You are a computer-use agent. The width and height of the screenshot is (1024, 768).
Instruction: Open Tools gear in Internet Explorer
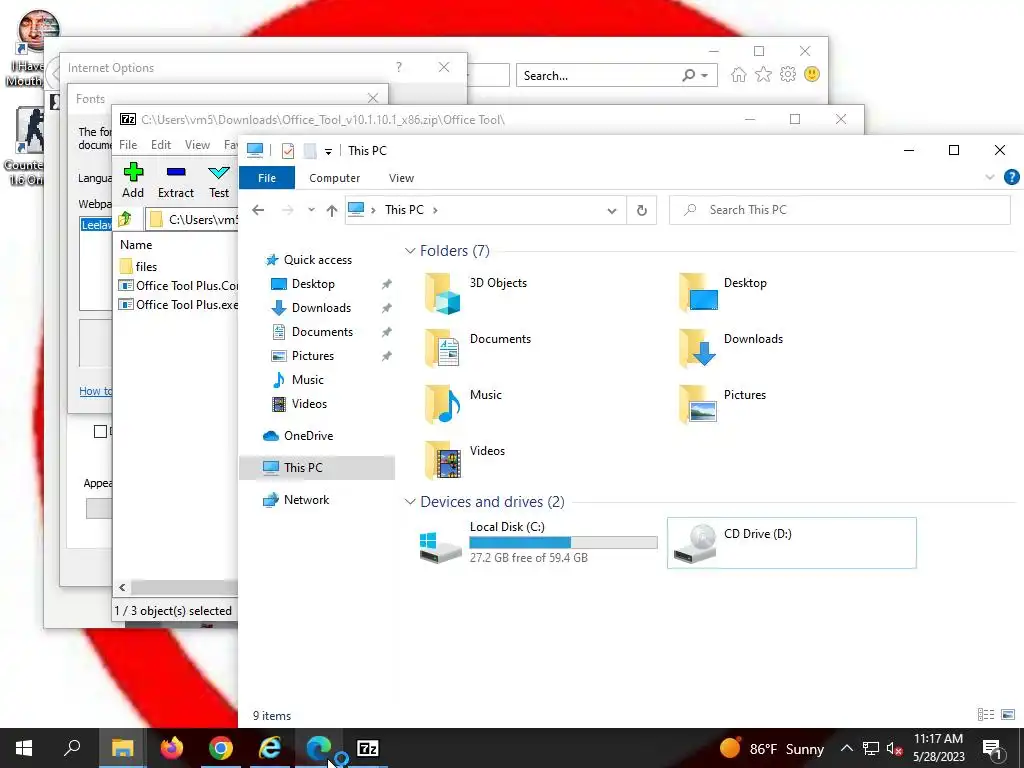tap(788, 74)
